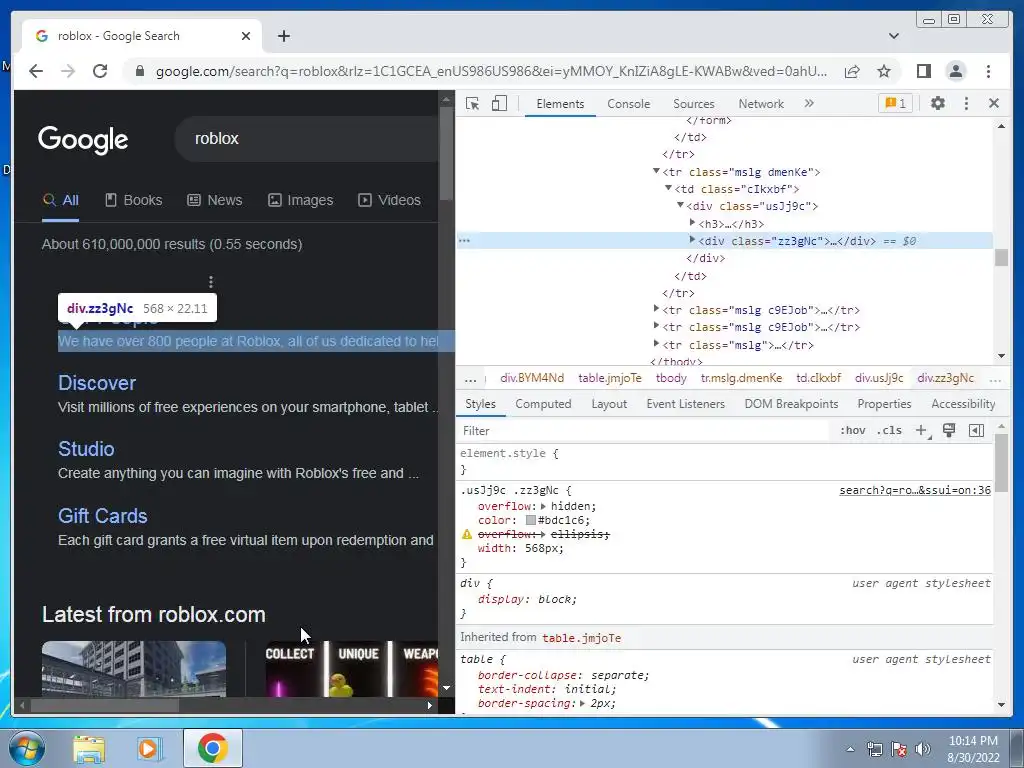Open color picker for #bdc1c6 swatch
The height and width of the screenshot is (768, 1024).
click(531, 520)
